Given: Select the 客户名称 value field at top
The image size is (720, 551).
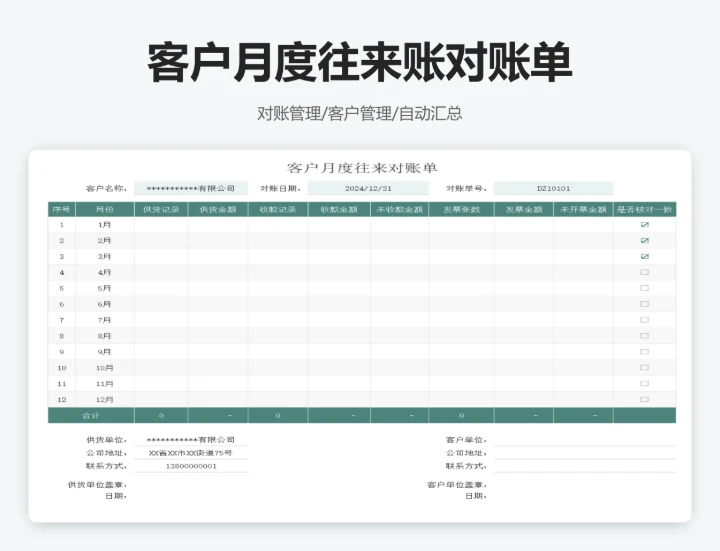Looking at the screenshot, I should pos(191,188).
